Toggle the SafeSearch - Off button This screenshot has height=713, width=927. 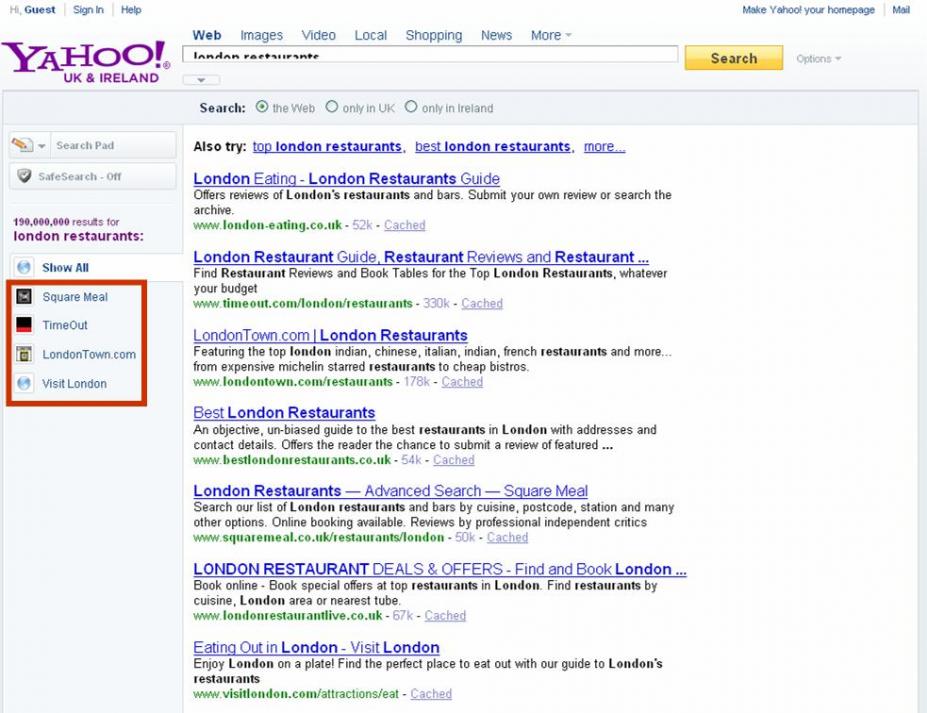pos(93,176)
